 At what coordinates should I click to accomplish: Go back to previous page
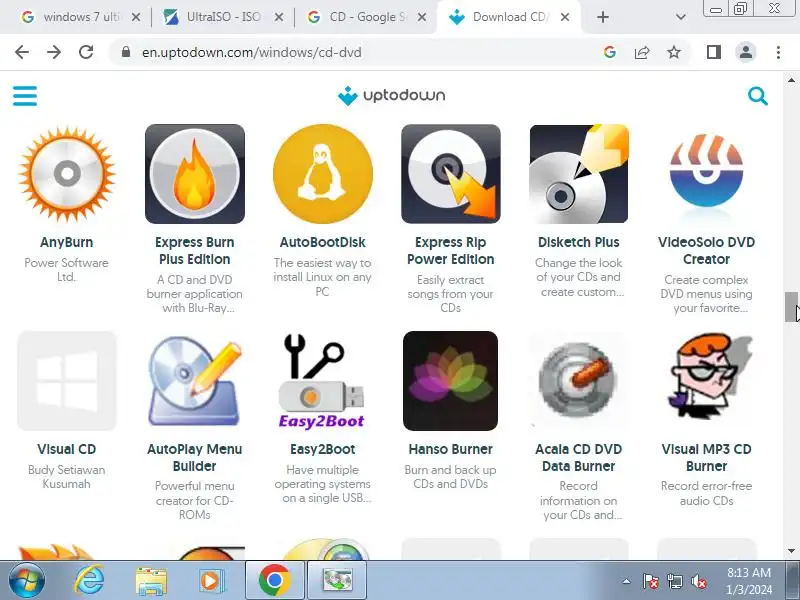22,52
